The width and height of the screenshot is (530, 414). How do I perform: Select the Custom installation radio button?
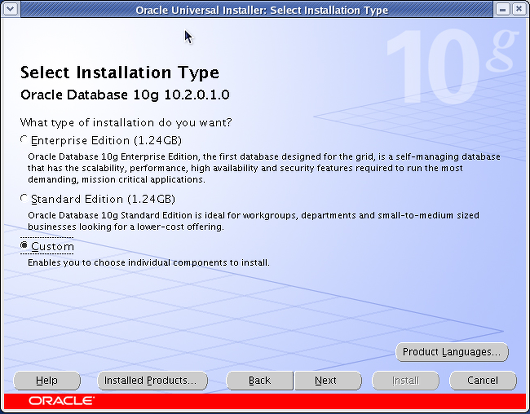tap(24, 245)
